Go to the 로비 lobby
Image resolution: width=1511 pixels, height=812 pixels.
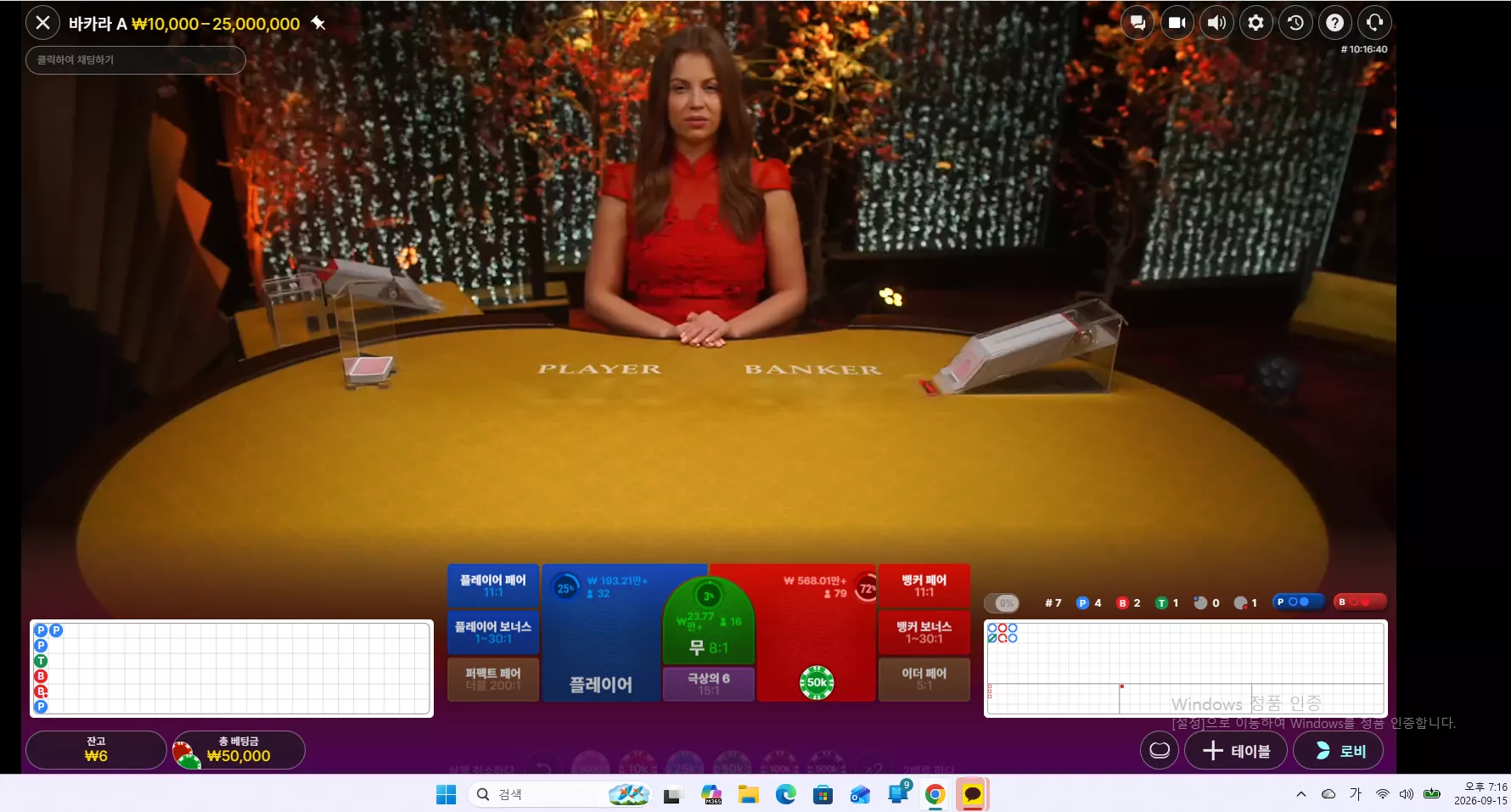(x=1339, y=751)
